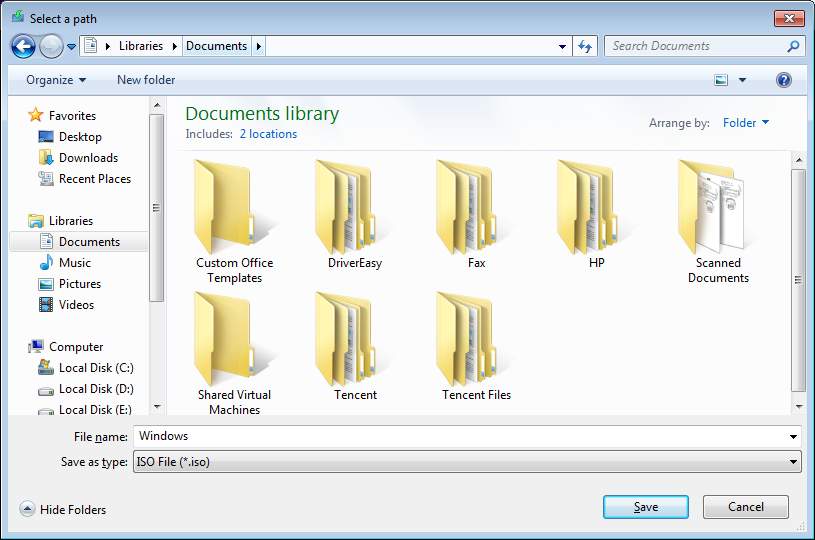The height and width of the screenshot is (540, 815).
Task: Click the 2 locations link
Action: coord(268,134)
